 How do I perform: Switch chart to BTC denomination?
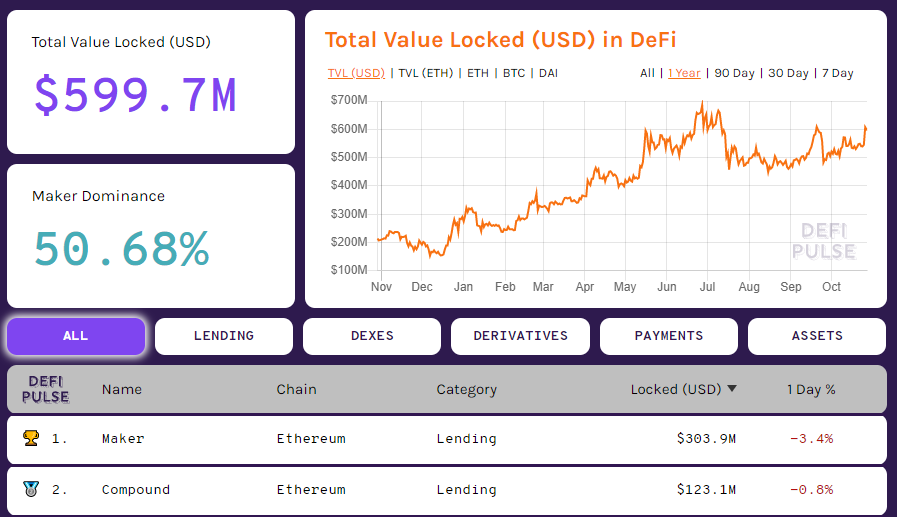coord(514,73)
